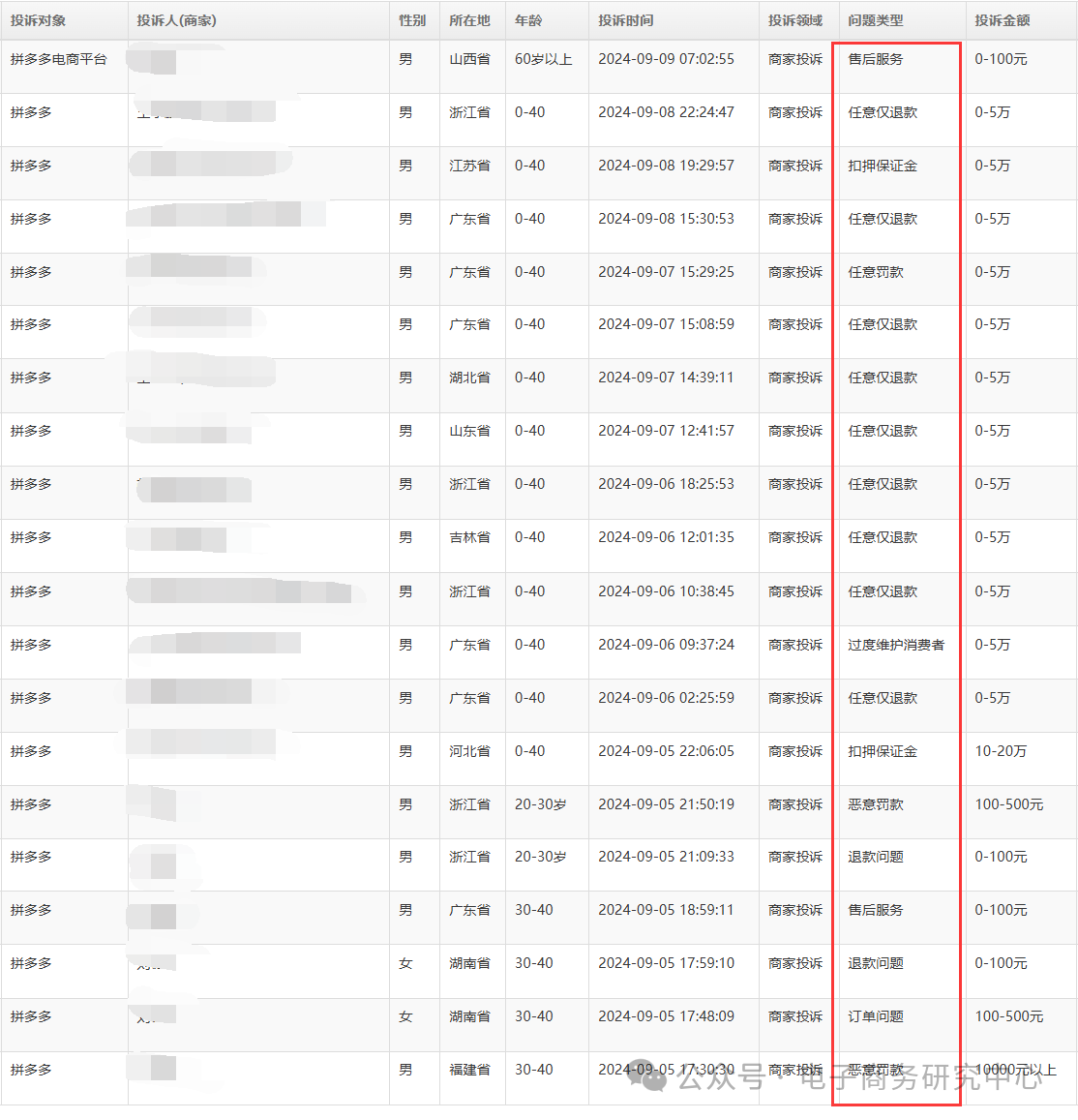Click the timestamp 2024-09-07 15:08:59

(666, 325)
